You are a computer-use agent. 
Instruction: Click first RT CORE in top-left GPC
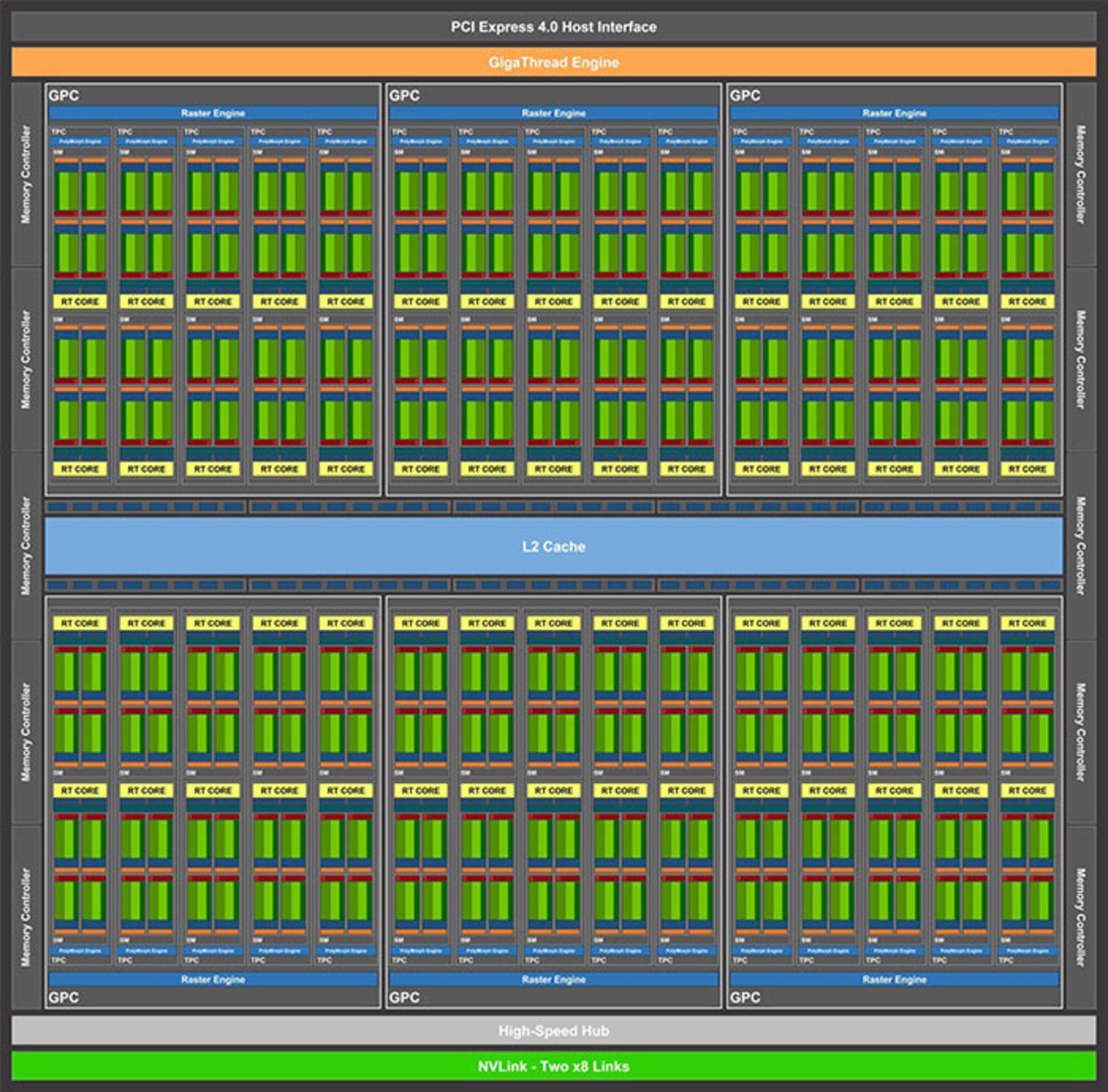click(80, 302)
